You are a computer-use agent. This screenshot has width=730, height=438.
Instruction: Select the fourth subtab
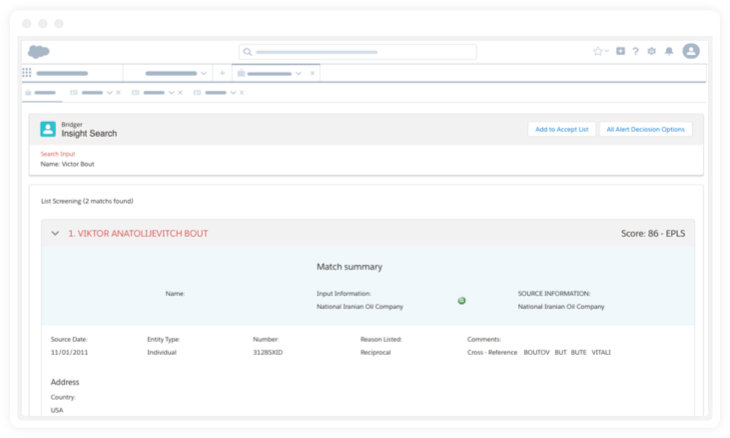point(210,93)
